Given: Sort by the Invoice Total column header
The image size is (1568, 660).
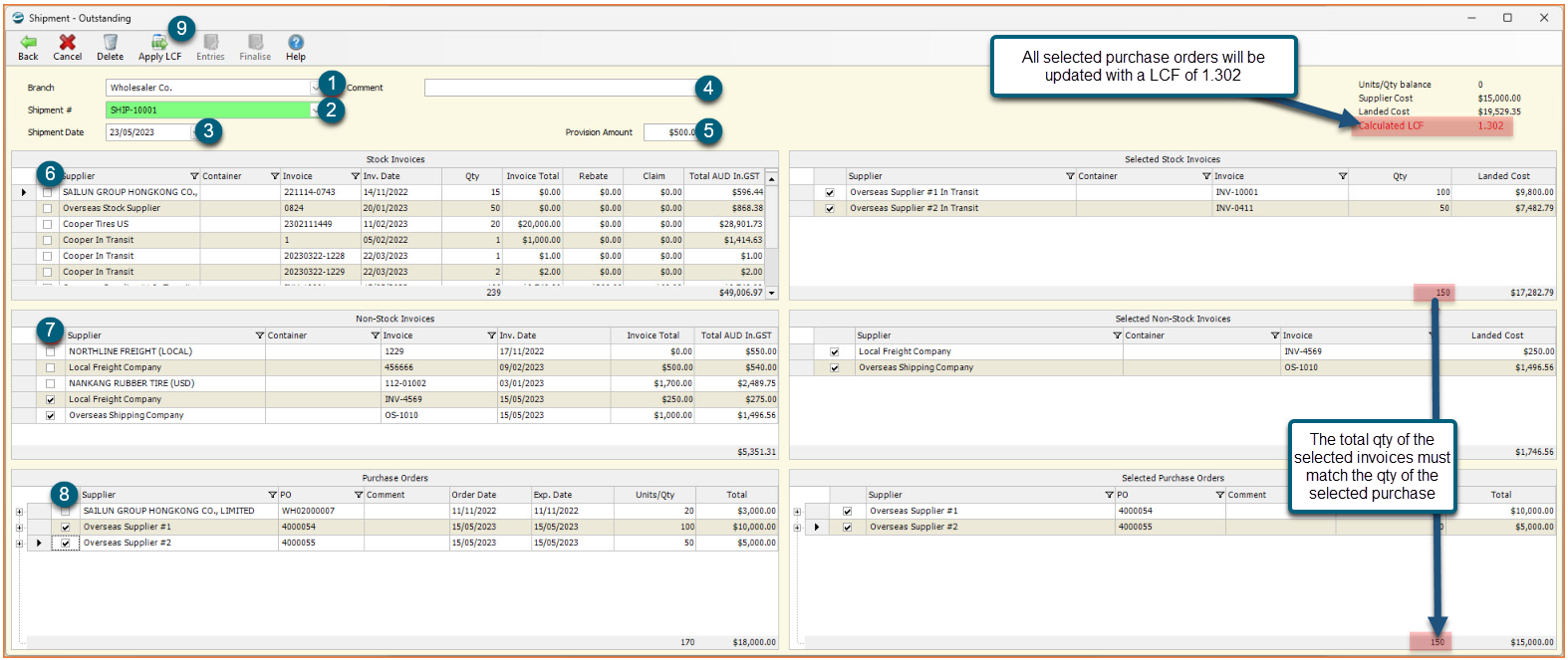Looking at the screenshot, I should click(x=532, y=176).
